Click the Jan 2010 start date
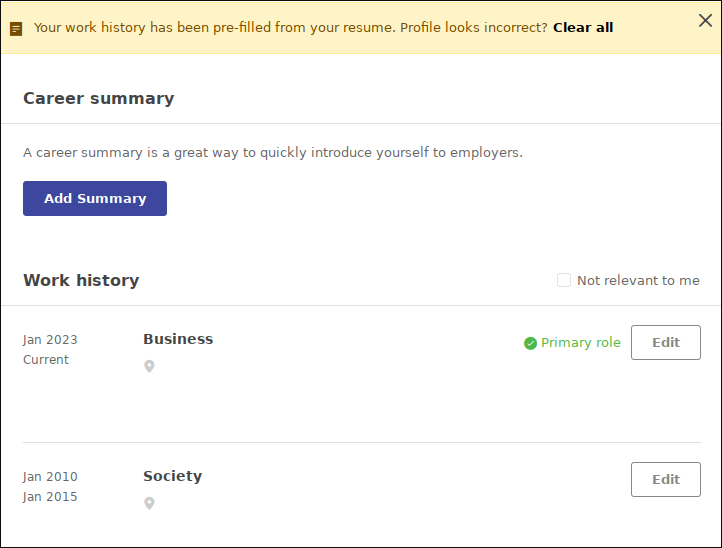722x548 pixels. point(50,477)
